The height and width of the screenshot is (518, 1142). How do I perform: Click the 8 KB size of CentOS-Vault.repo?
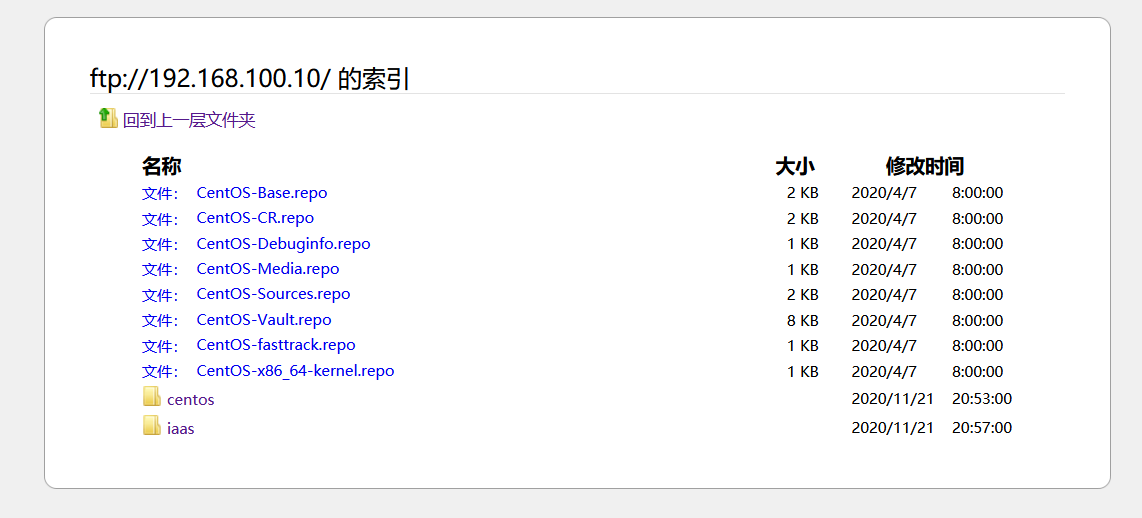tap(803, 321)
